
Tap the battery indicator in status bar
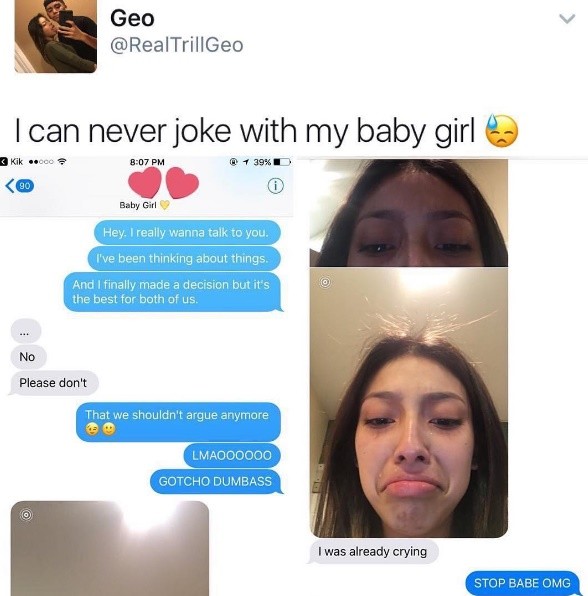[x=282, y=162]
